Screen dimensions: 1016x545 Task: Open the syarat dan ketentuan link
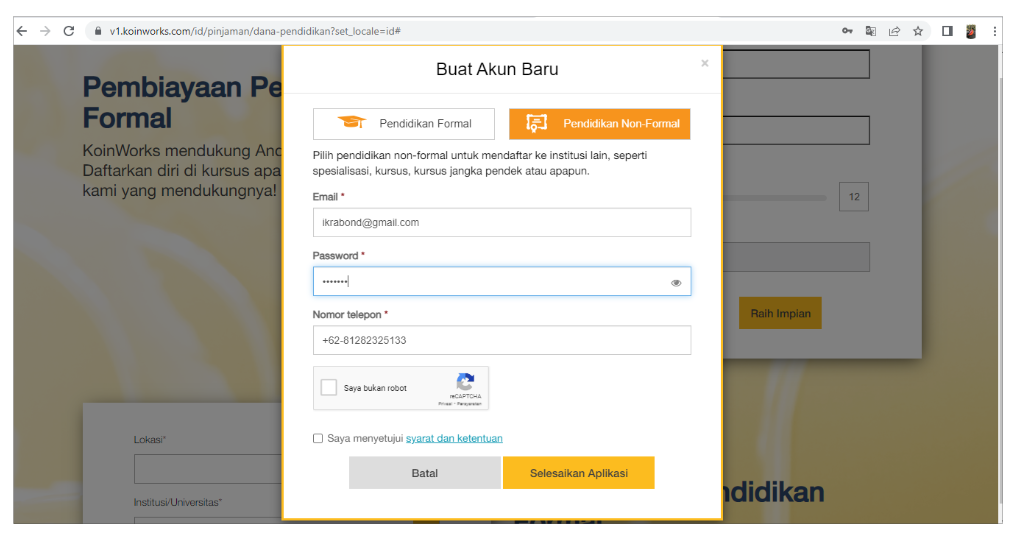pyautogui.click(x=454, y=439)
